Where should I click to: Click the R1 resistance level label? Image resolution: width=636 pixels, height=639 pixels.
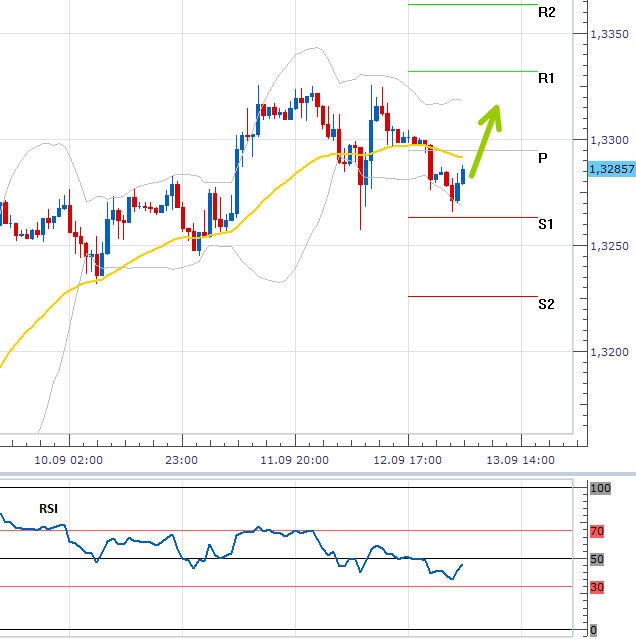(x=546, y=78)
